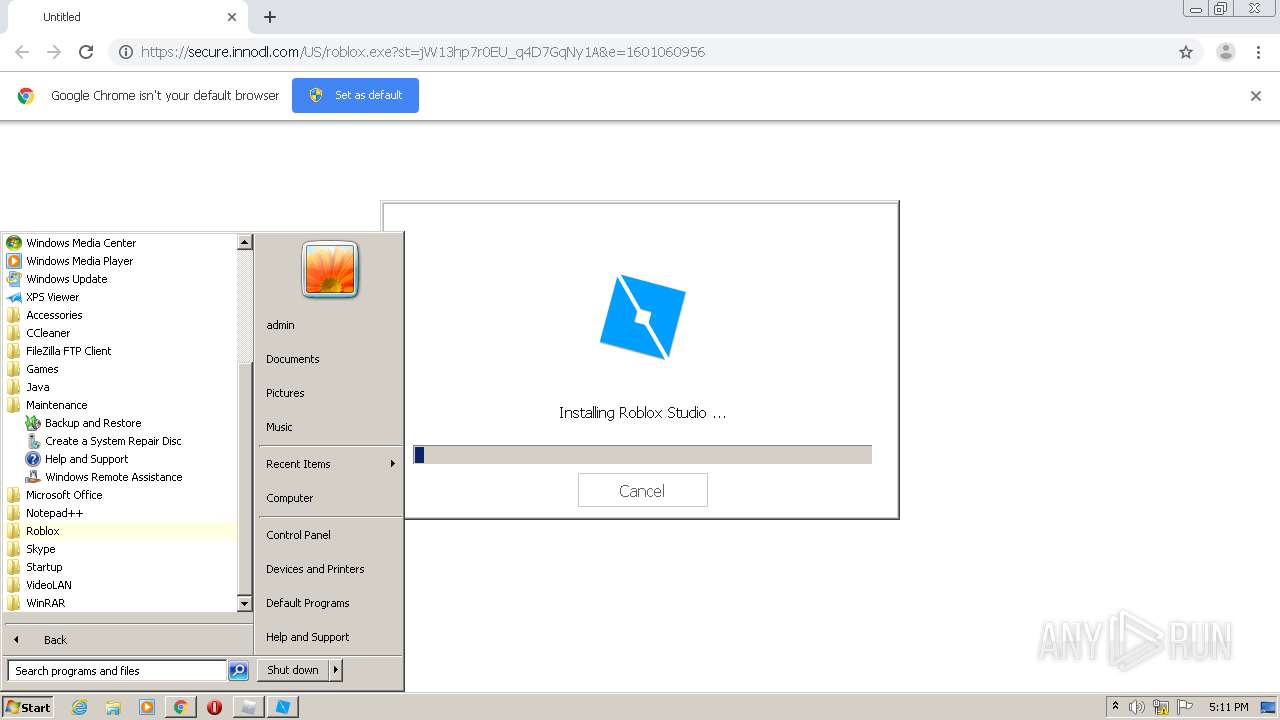The width and height of the screenshot is (1280, 720).
Task: Click the Chrome forward navigation arrow
Action: (x=54, y=52)
